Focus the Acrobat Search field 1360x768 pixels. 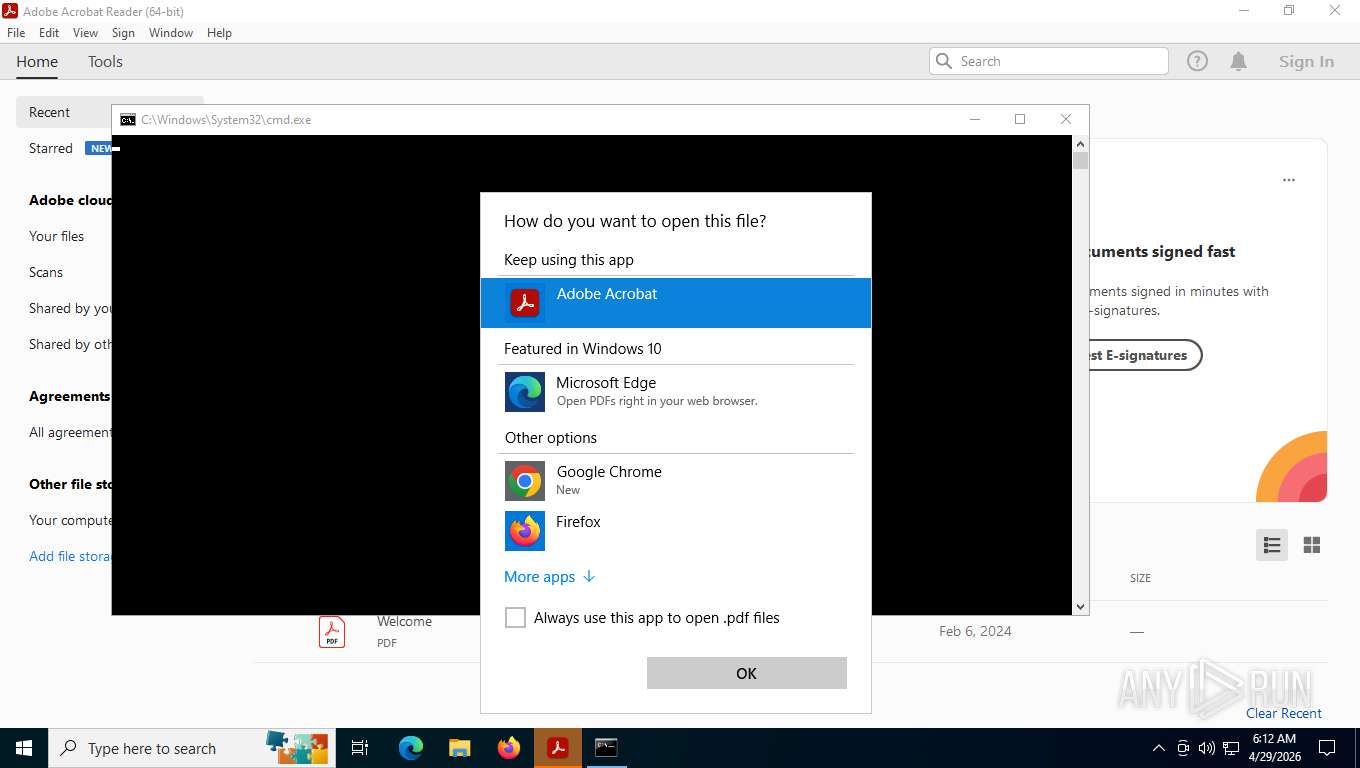coord(1049,61)
